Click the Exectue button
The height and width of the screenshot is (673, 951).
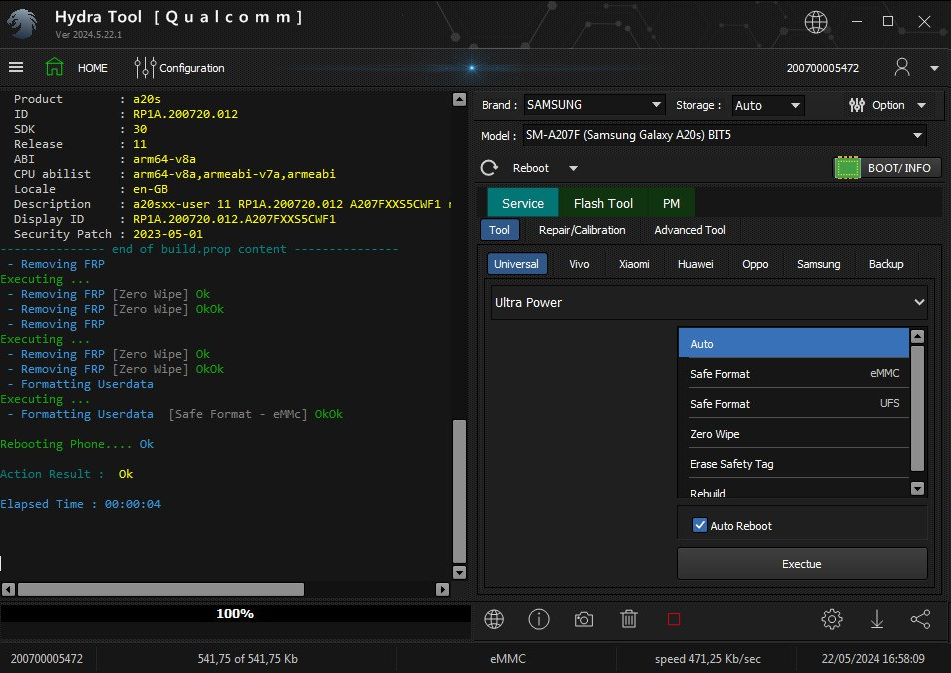(802, 564)
